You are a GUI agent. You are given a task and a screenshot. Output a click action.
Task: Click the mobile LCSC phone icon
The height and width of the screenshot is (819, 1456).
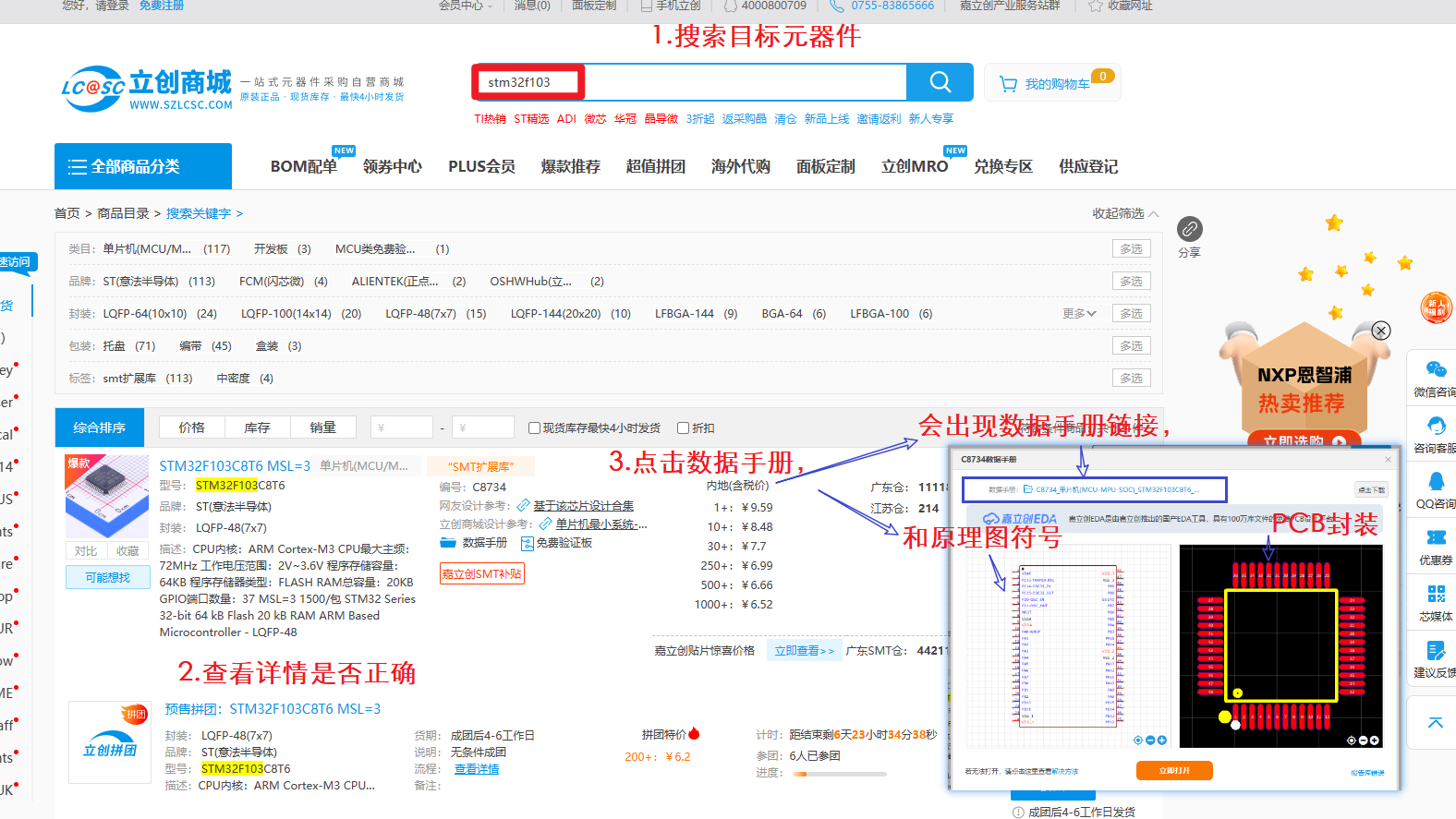(647, 6)
